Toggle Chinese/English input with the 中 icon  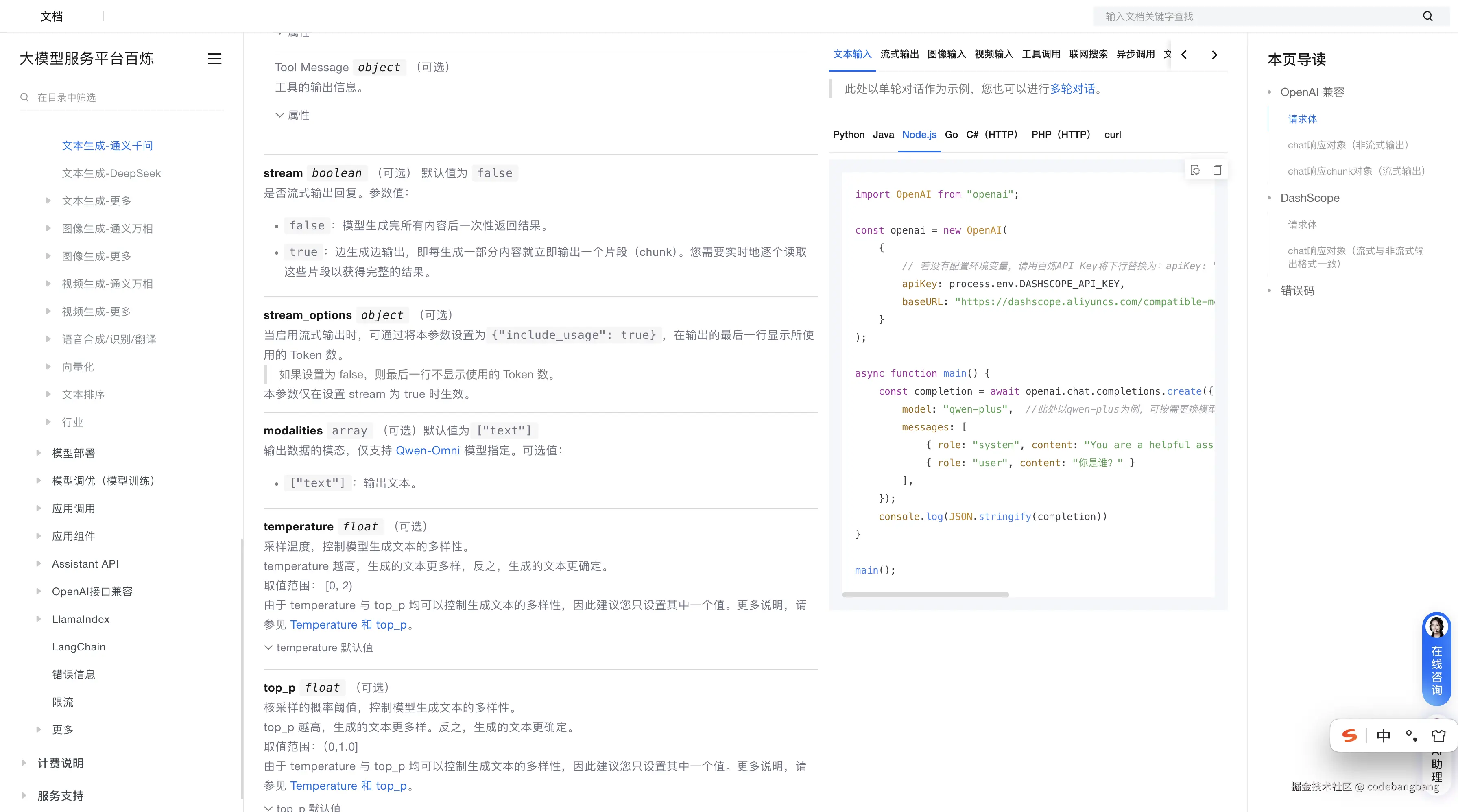coord(1384,736)
